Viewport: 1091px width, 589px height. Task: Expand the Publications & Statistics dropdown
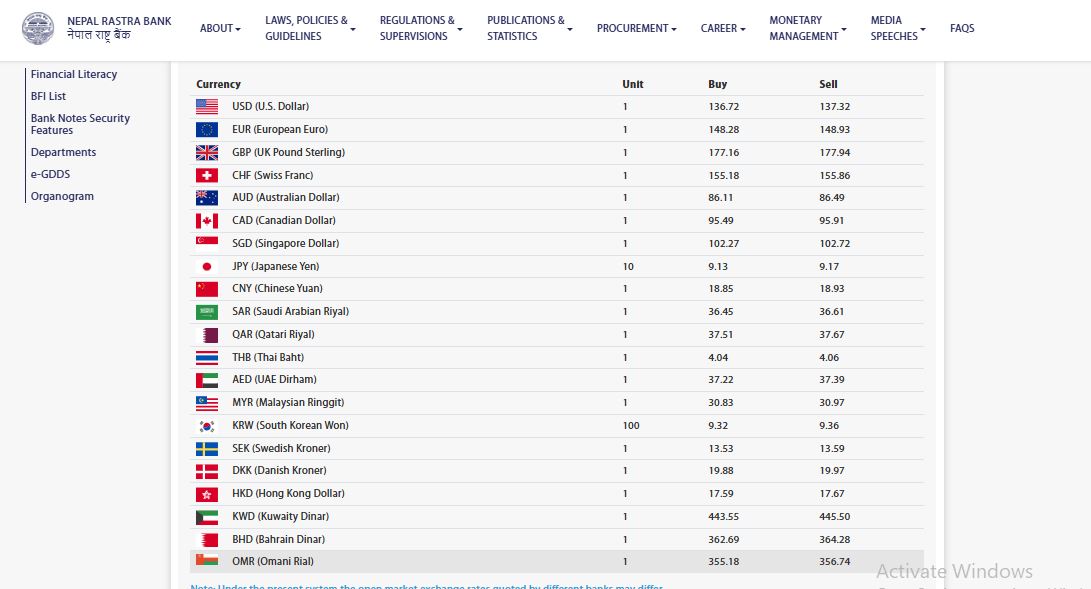click(529, 28)
